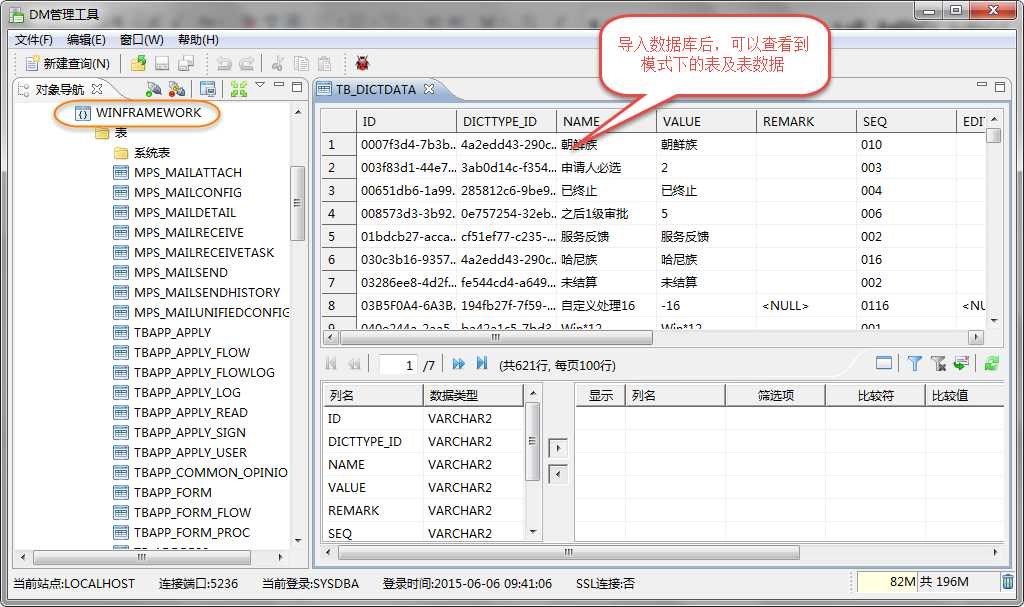Select the TB_DICTDATA editor tab

pos(376,90)
